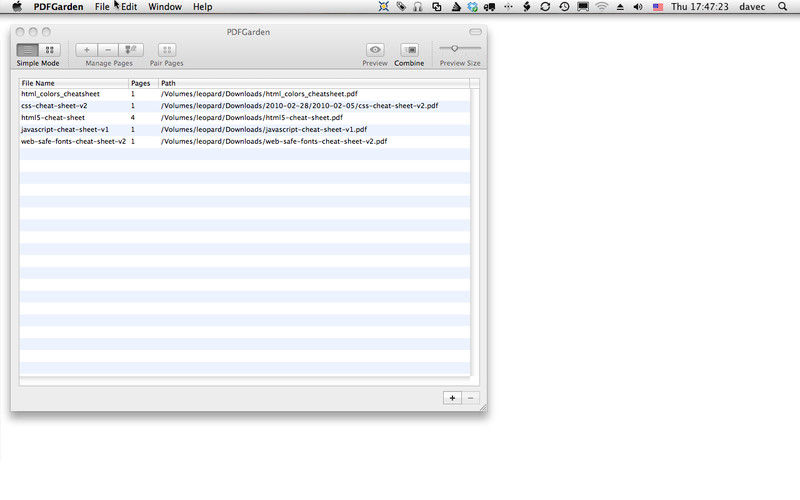Click the path of html5-cheat-sheet.pdf

[252, 117]
